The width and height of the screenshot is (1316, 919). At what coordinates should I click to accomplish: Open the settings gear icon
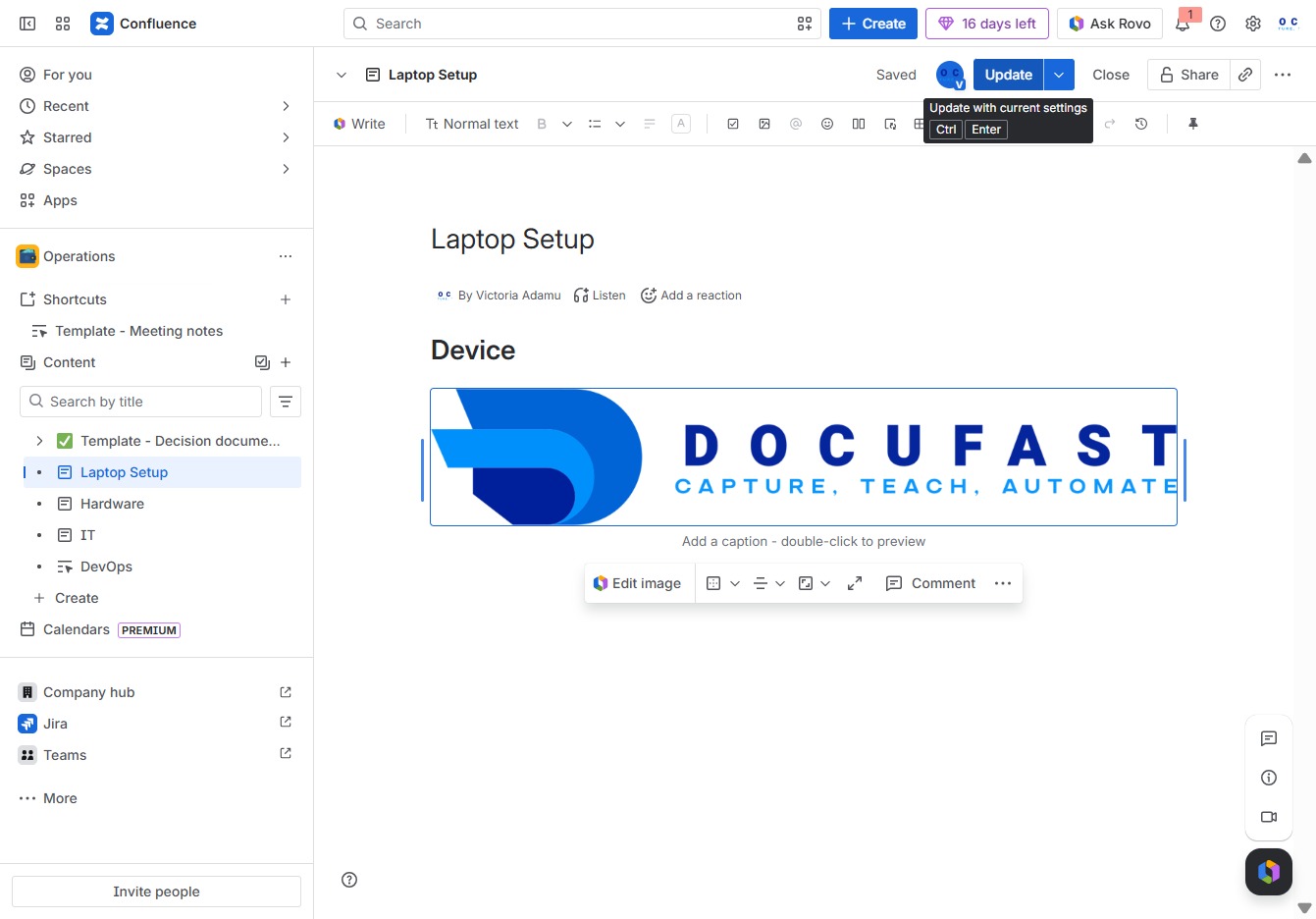click(1253, 24)
